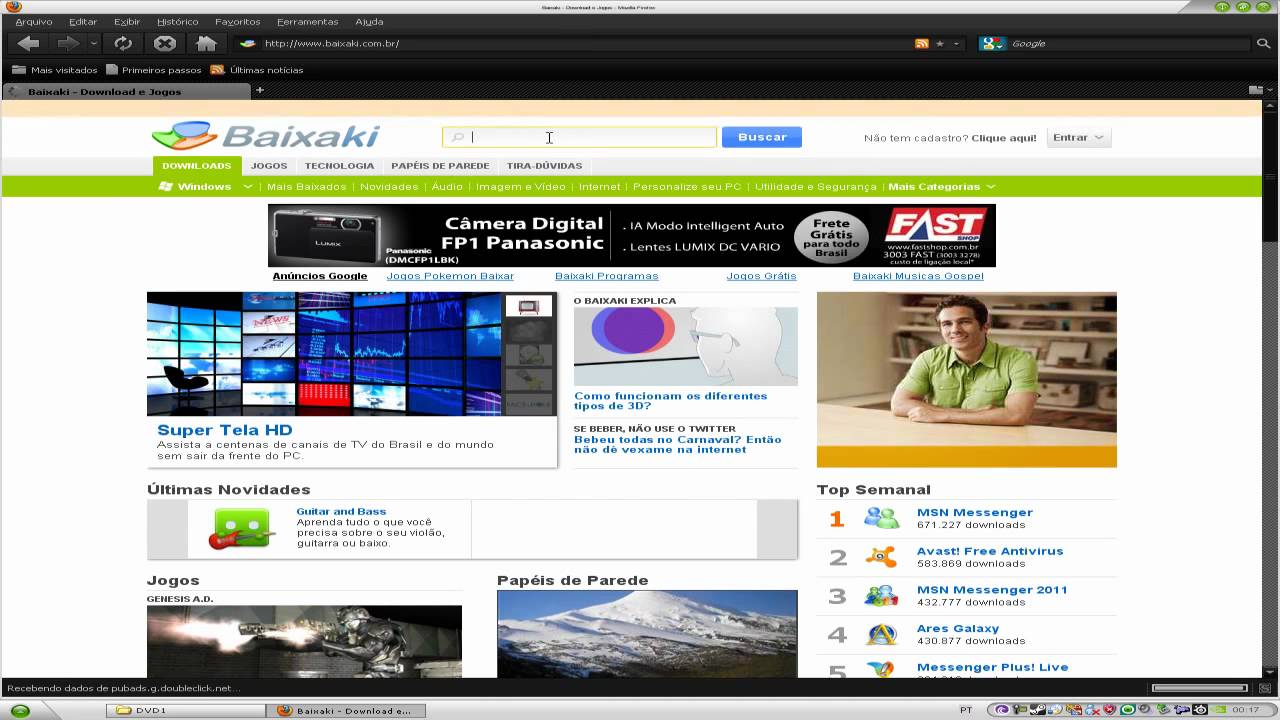Open the back/forward history dropdown arrow
Image resolution: width=1280 pixels, height=720 pixels.
click(x=94, y=43)
